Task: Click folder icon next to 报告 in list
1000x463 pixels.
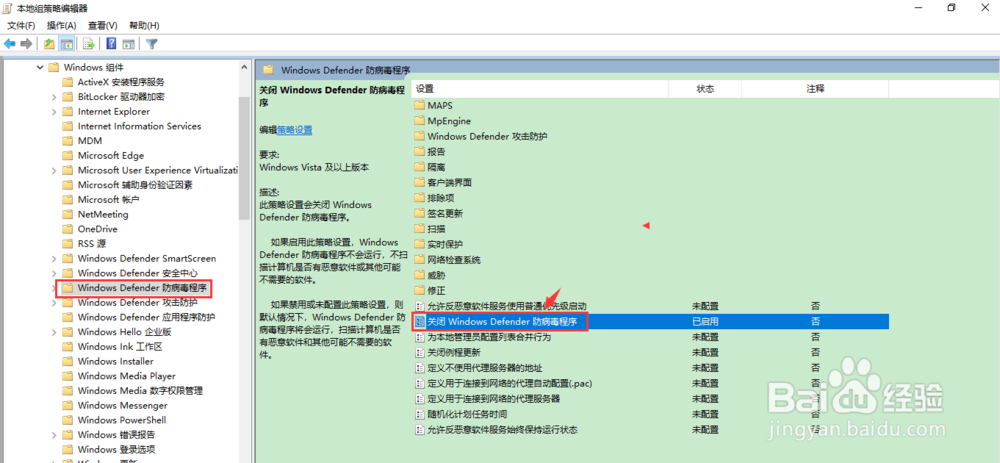Action: click(x=419, y=151)
